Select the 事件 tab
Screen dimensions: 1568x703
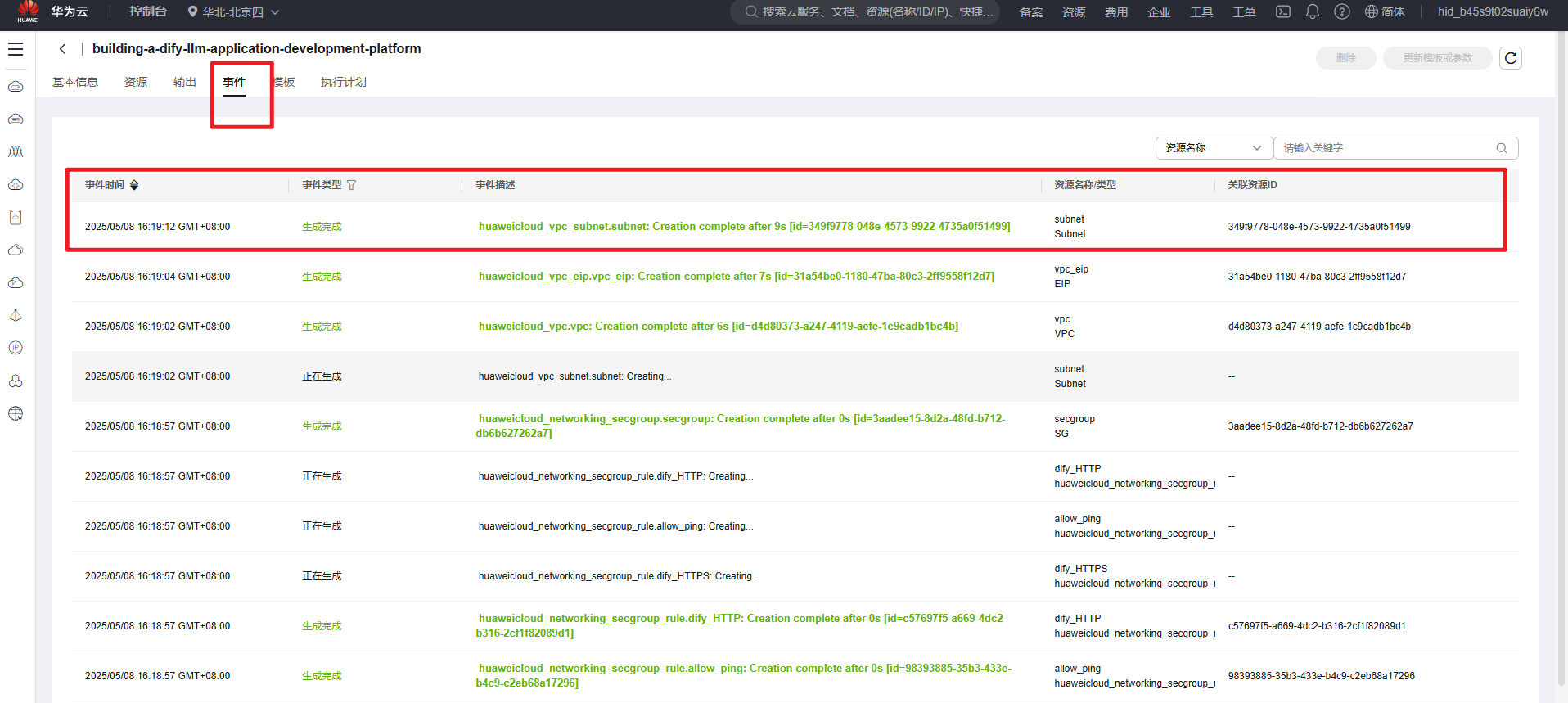tap(234, 82)
